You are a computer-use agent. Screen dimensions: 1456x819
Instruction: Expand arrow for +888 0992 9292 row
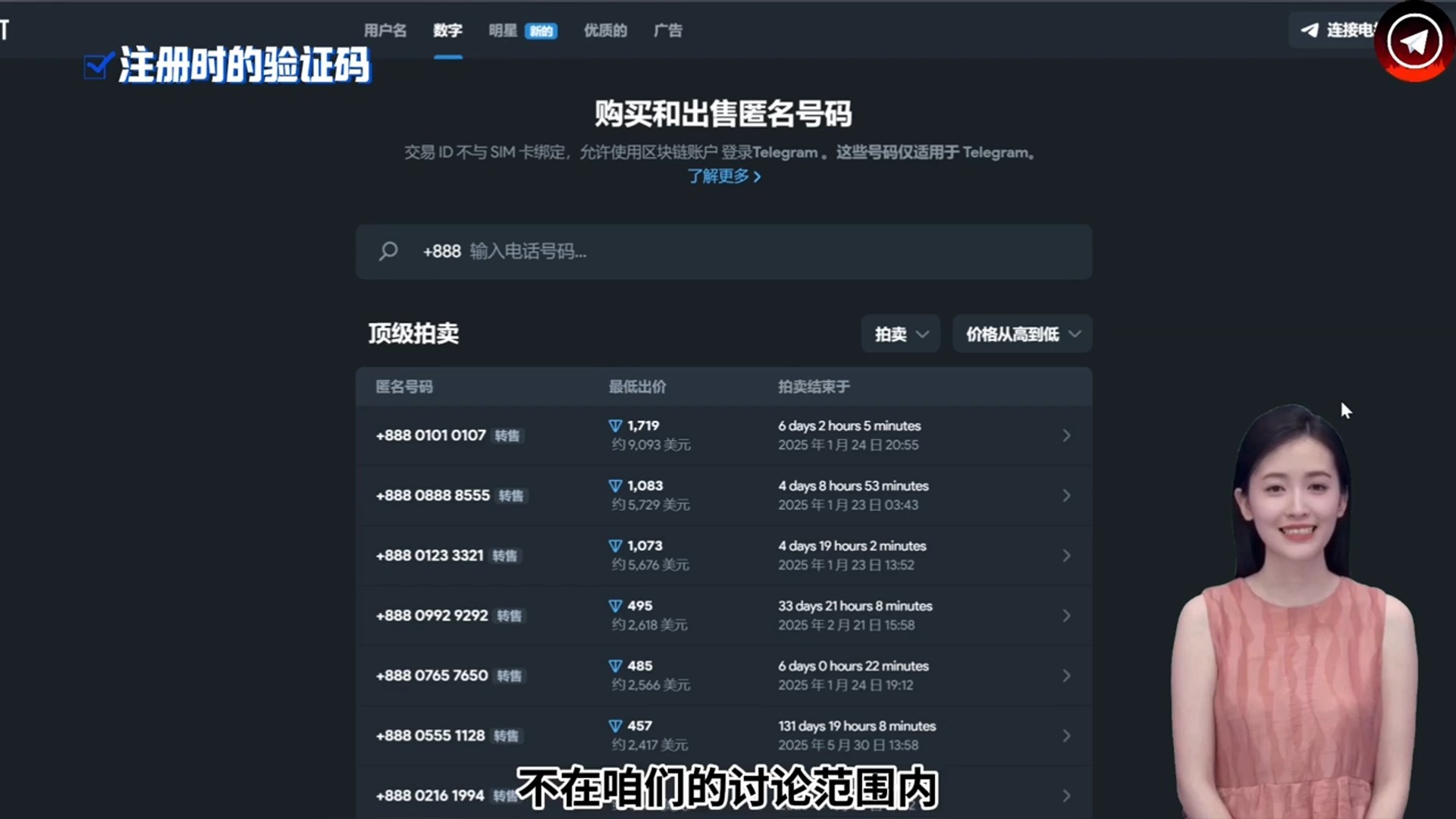click(1066, 615)
